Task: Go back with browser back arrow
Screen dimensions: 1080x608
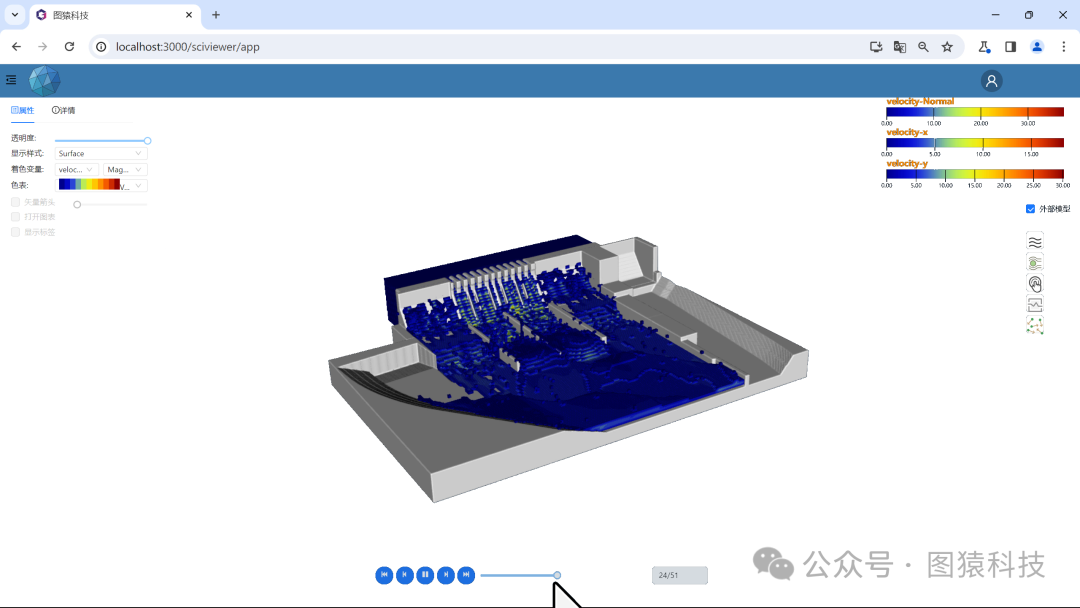Action: point(17,47)
